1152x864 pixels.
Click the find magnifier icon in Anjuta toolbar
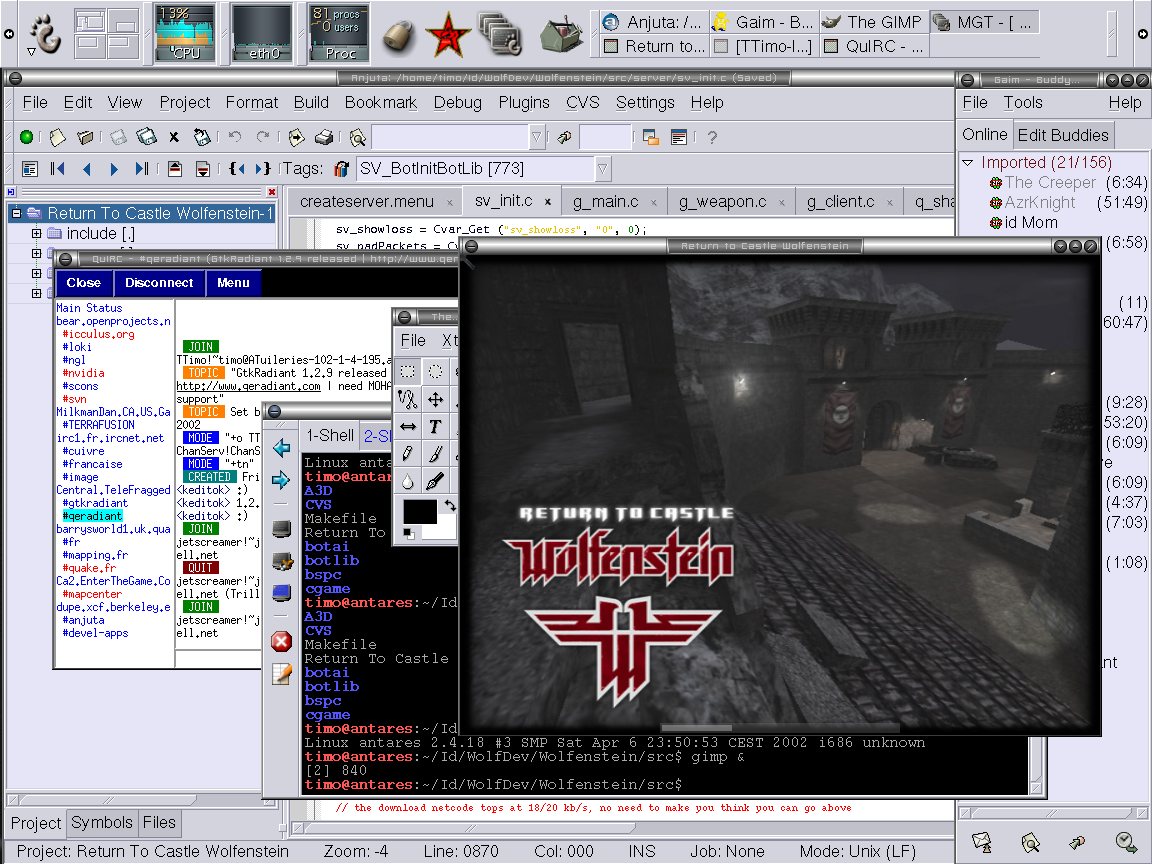click(x=358, y=137)
